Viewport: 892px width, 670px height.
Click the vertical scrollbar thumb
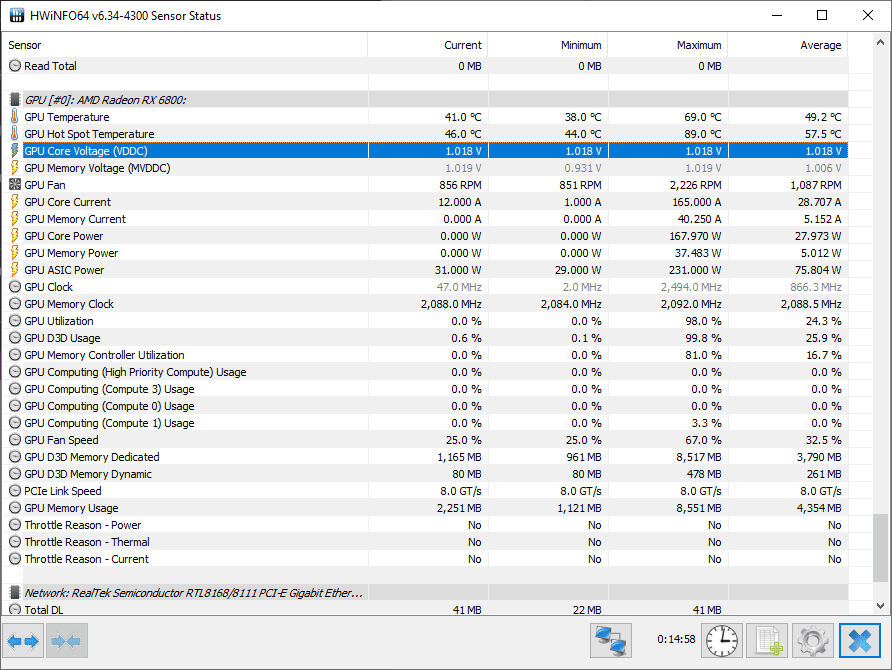[880, 548]
